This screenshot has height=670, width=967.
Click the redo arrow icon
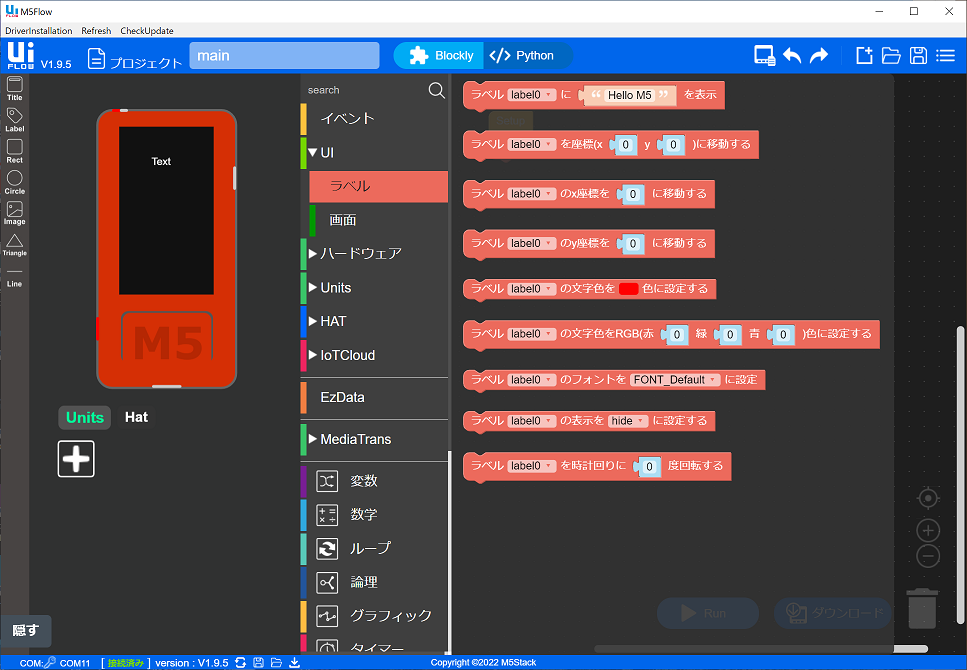coord(819,56)
